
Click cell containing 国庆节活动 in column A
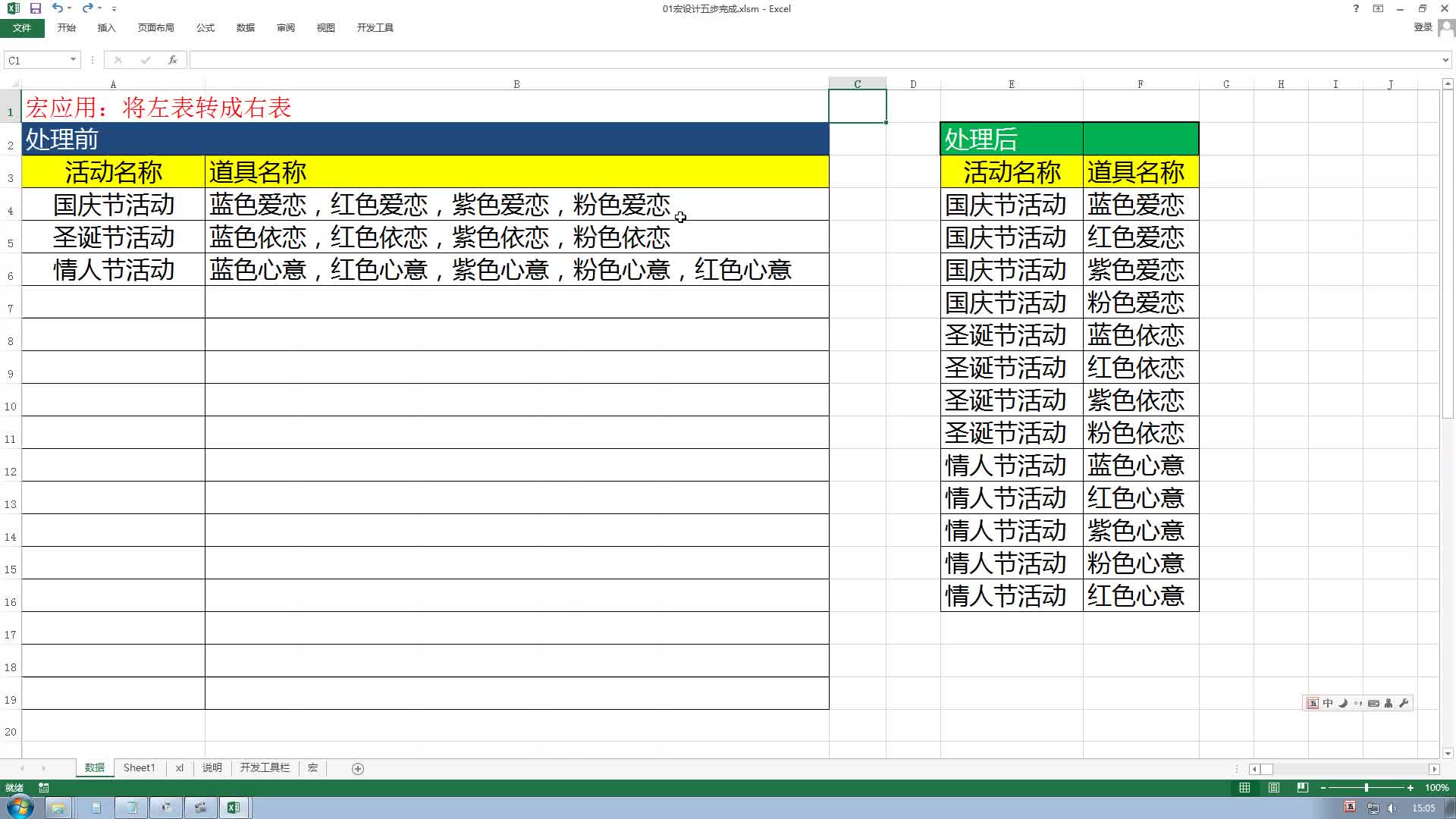114,205
